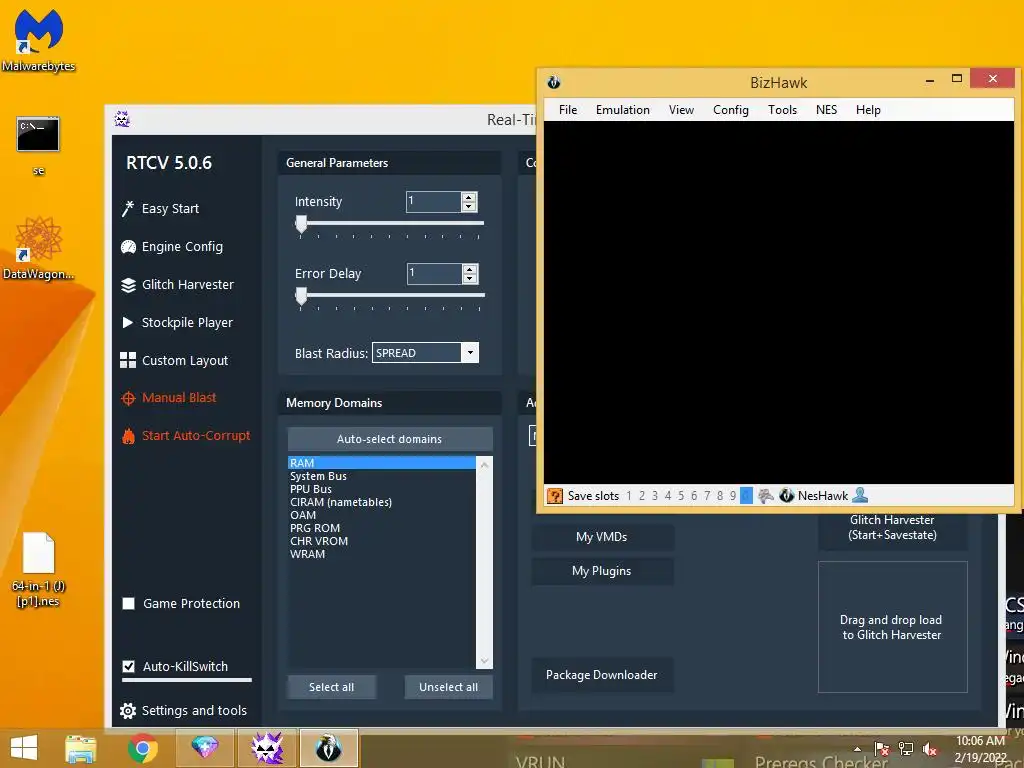Screen dimensions: 1024x768
Task: Open Glitch Harvester layers icon
Action: [128, 285]
